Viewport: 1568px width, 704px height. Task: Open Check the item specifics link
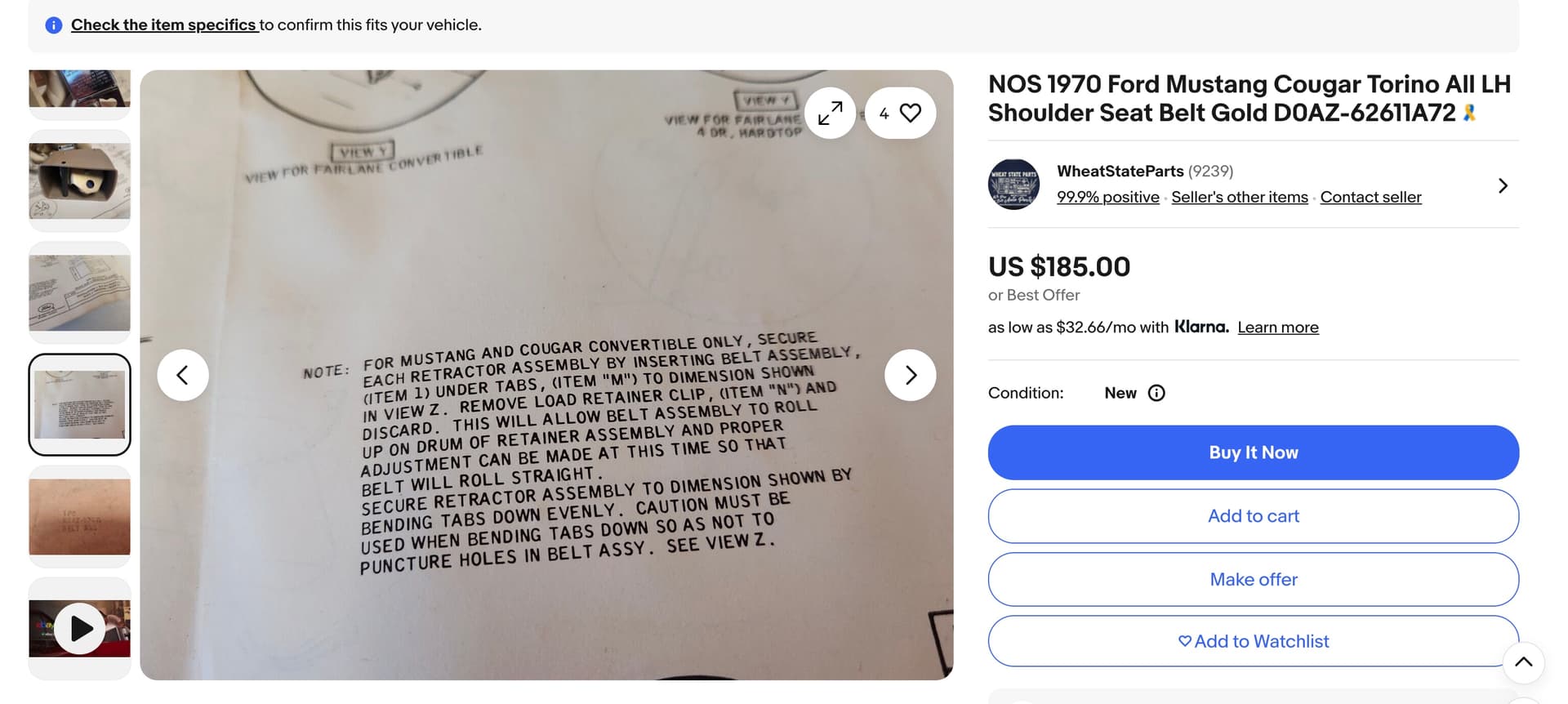click(164, 25)
